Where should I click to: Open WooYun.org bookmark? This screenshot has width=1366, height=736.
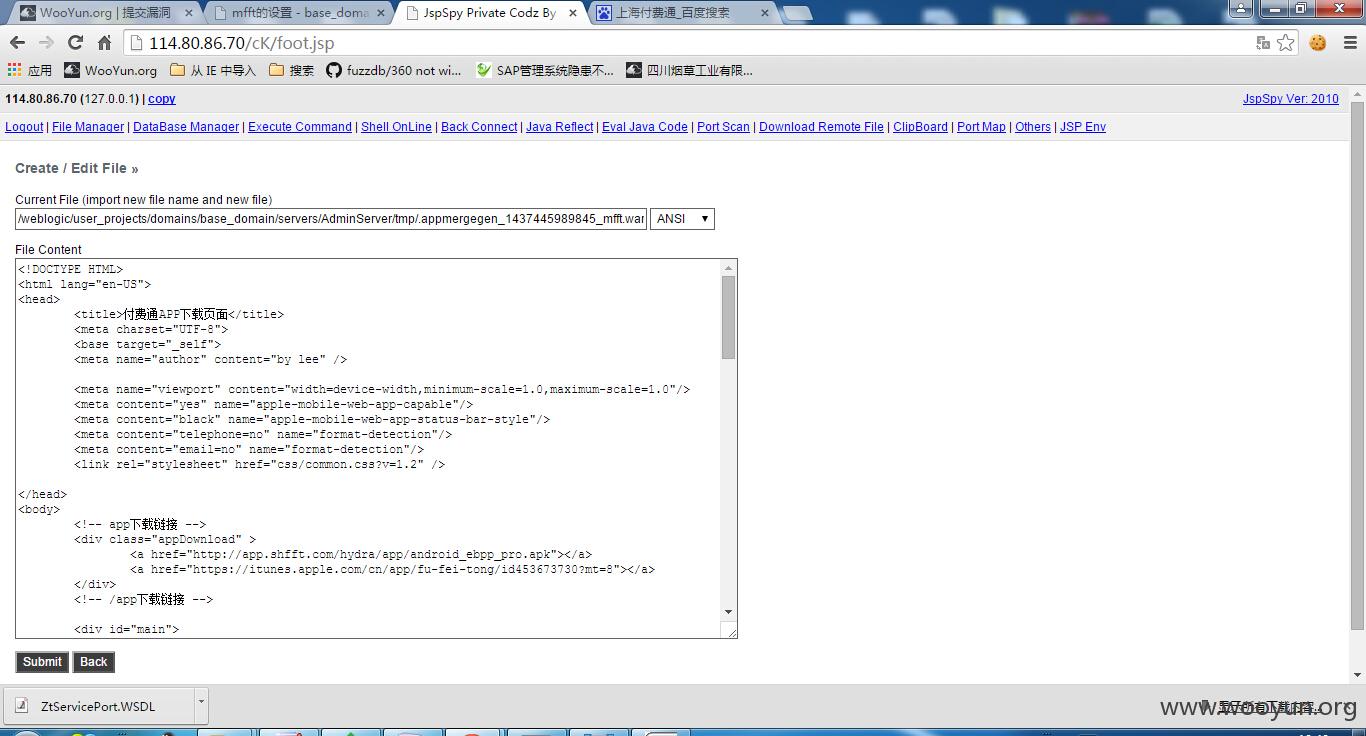(111, 70)
